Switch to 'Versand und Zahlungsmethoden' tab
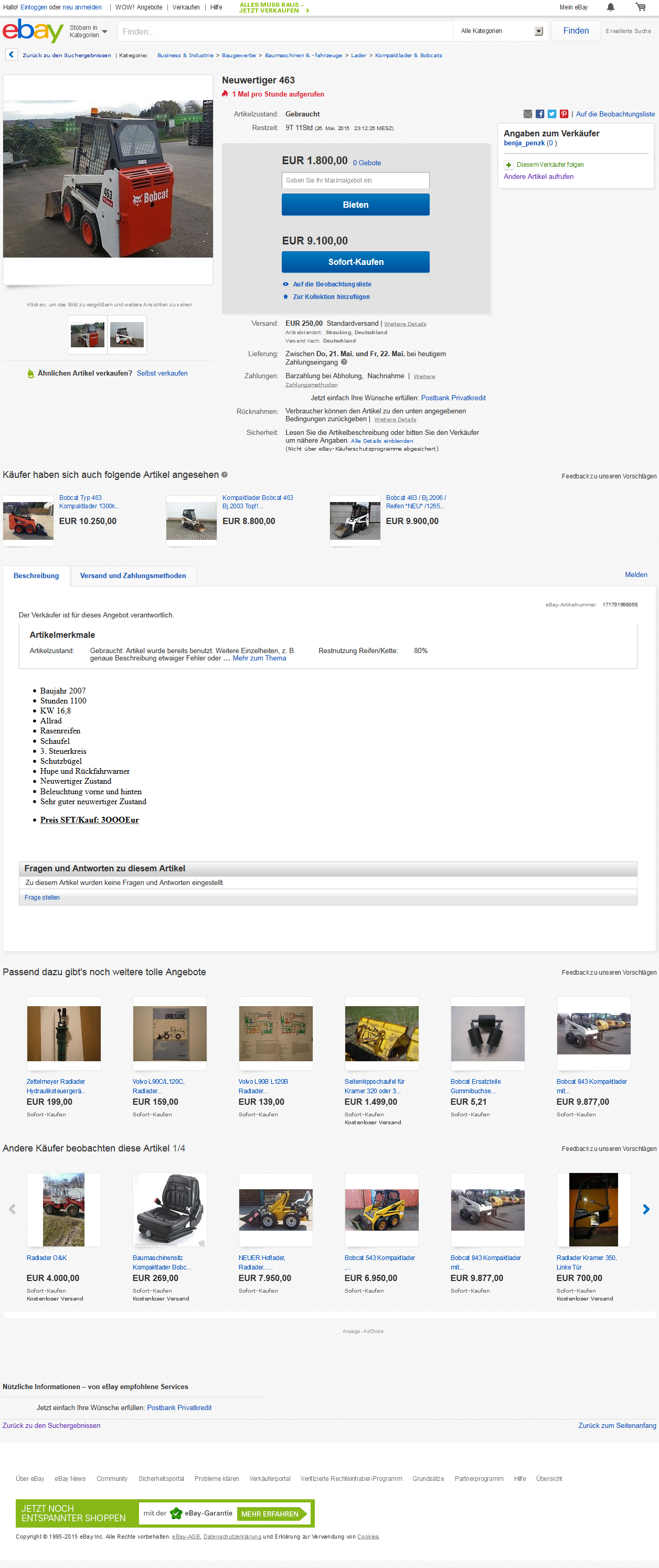659x1568 pixels. (133, 576)
